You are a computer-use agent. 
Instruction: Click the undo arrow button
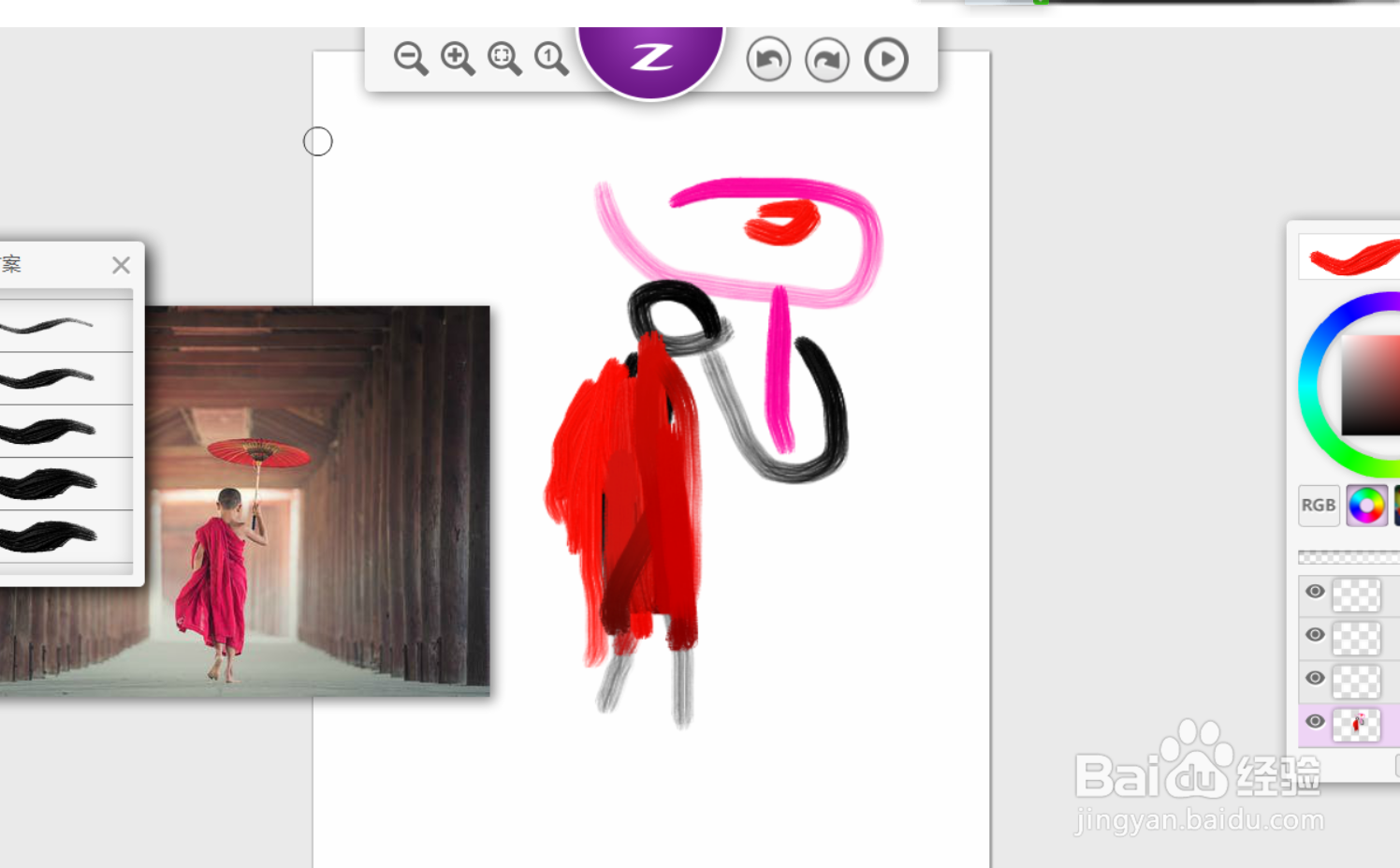click(x=768, y=60)
